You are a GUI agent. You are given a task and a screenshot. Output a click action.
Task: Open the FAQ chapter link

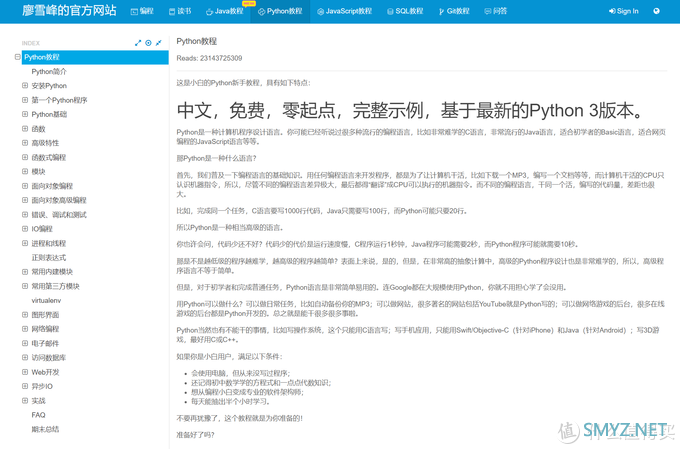click(x=38, y=415)
